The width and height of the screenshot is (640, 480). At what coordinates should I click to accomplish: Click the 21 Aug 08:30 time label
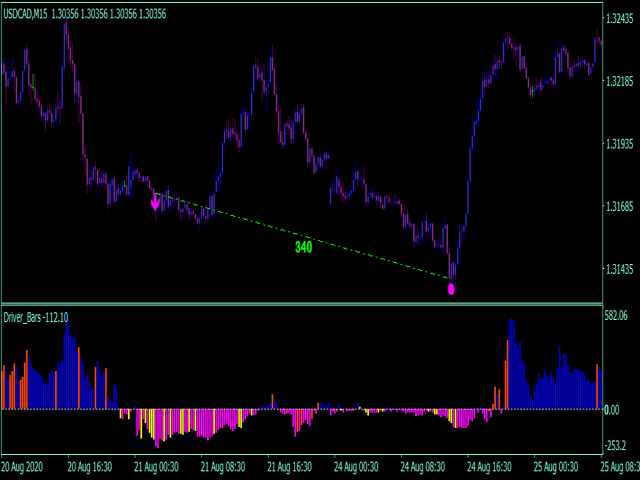point(223,467)
